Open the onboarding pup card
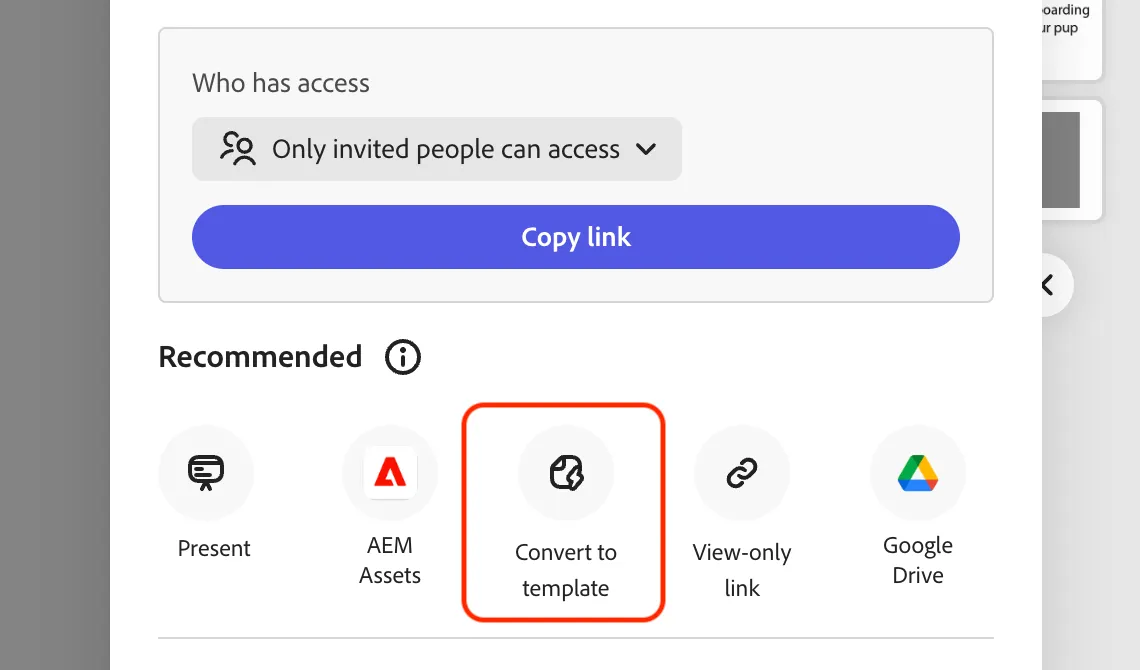The width and height of the screenshot is (1140, 670). 1071,36
